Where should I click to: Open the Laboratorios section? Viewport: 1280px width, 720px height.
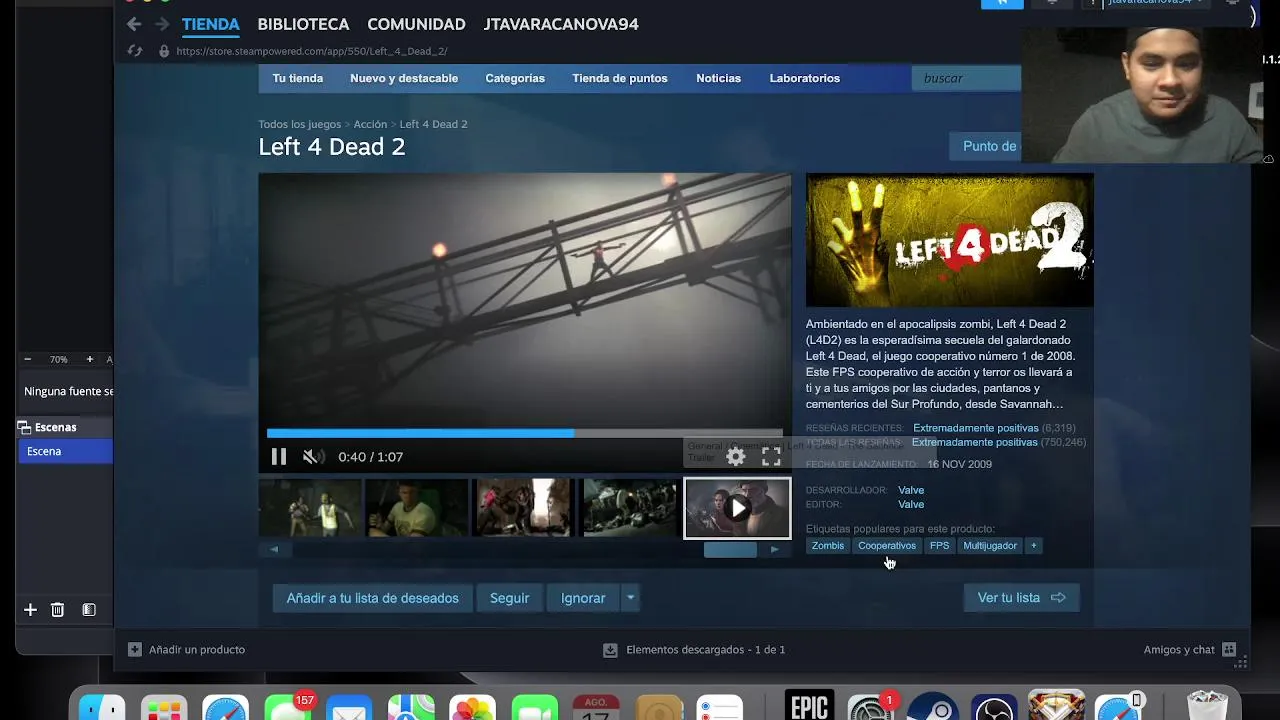[x=805, y=78]
